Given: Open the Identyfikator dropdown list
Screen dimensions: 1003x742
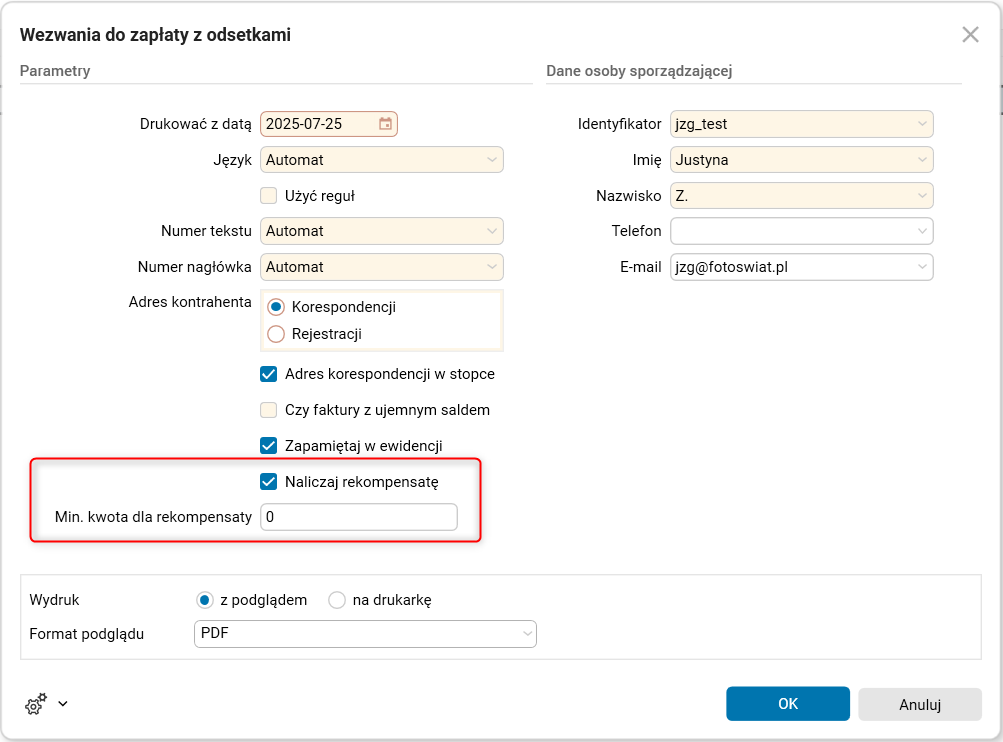Looking at the screenshot, I should 922,124.
